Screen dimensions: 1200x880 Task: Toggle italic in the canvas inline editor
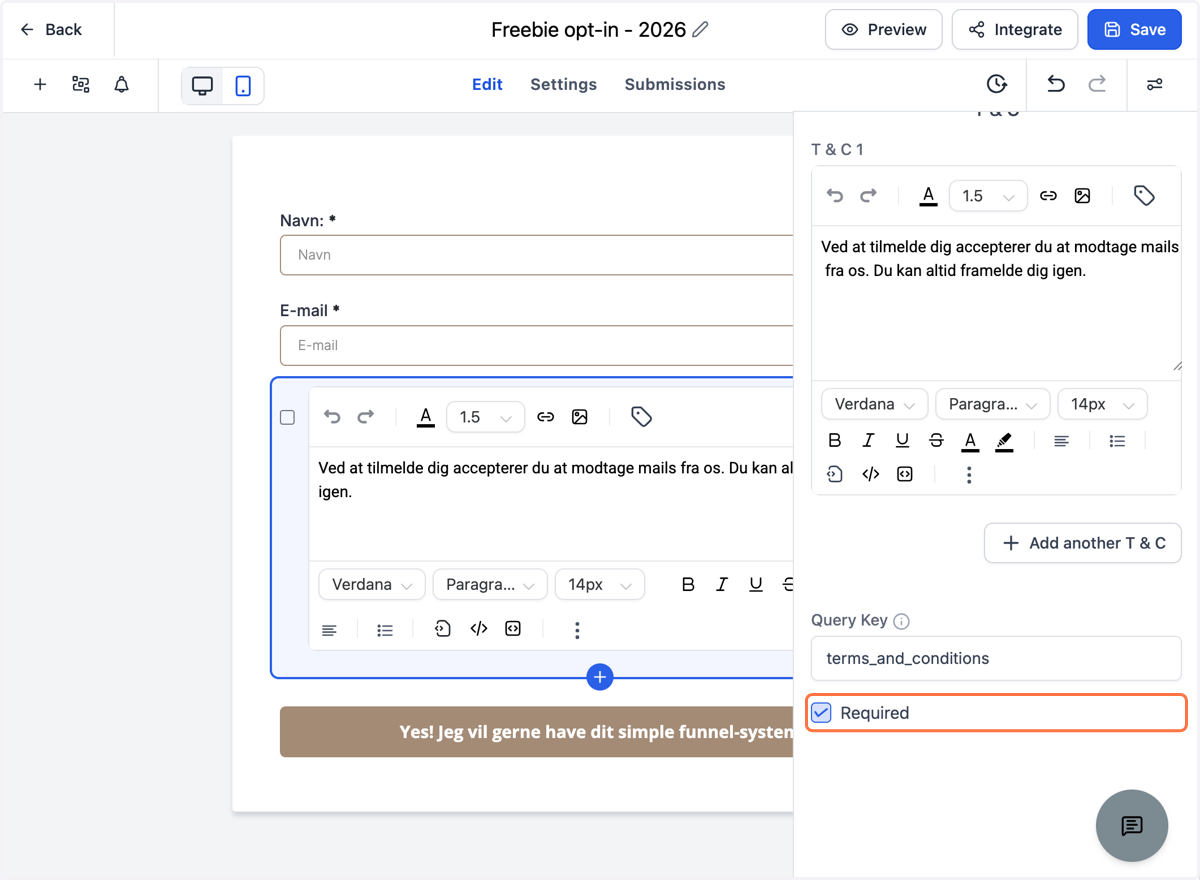(x=722, y=585)
